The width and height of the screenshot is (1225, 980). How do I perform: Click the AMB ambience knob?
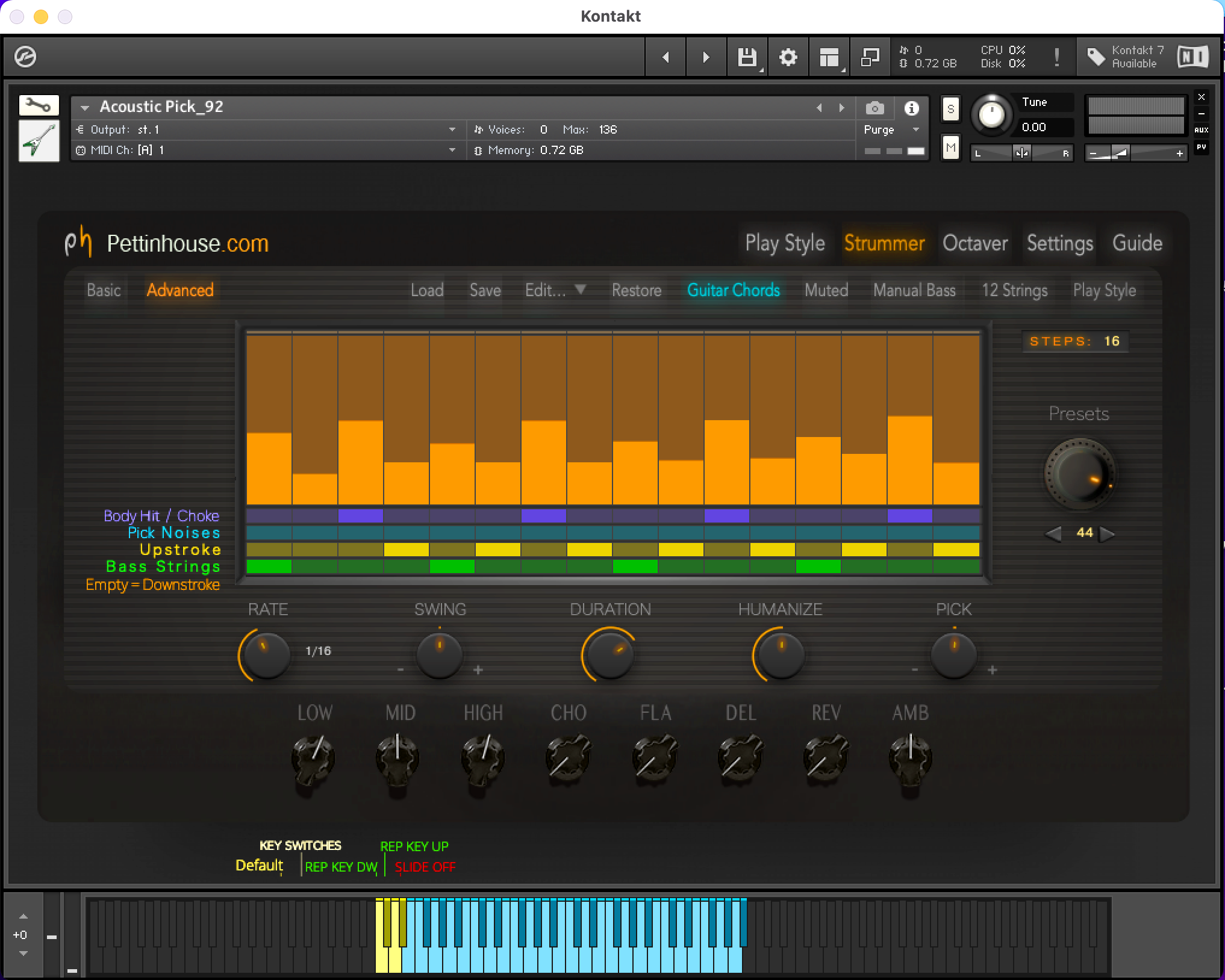click(x=911, y=758)
